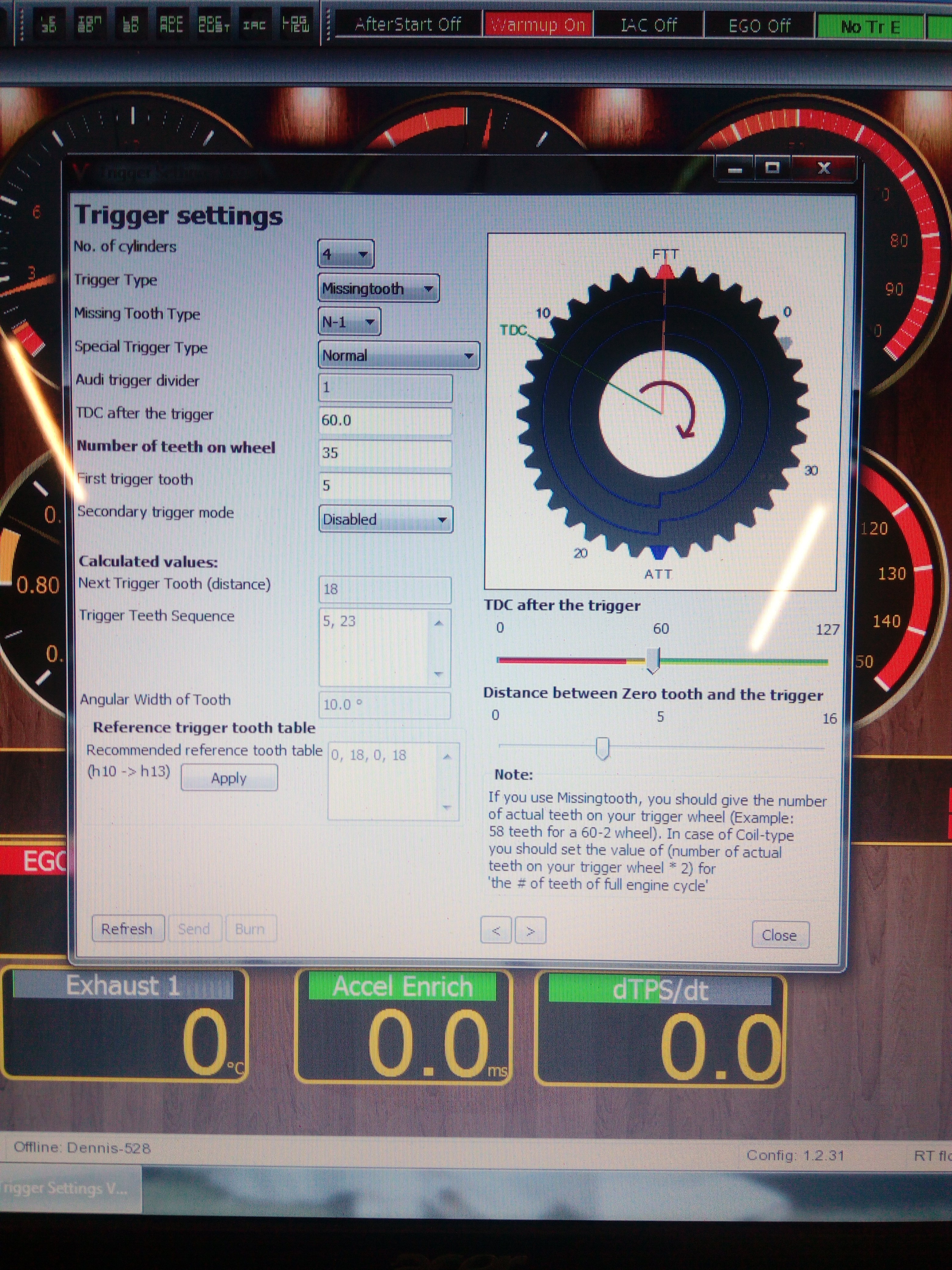
Task: Click the Next Trigger Tooth distance field
Action: (385, 590)
